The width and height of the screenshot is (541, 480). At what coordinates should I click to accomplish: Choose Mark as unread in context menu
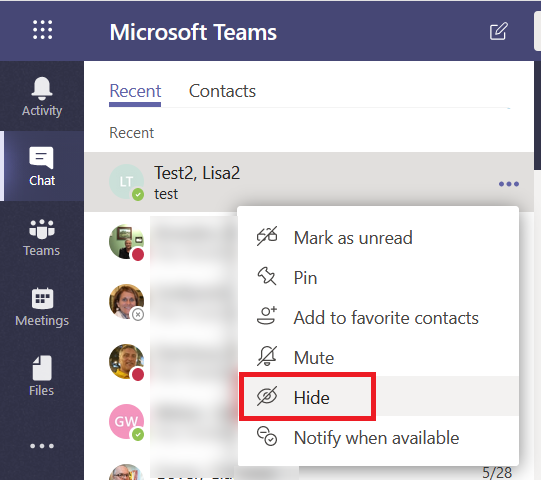click(x=378, y=237)
